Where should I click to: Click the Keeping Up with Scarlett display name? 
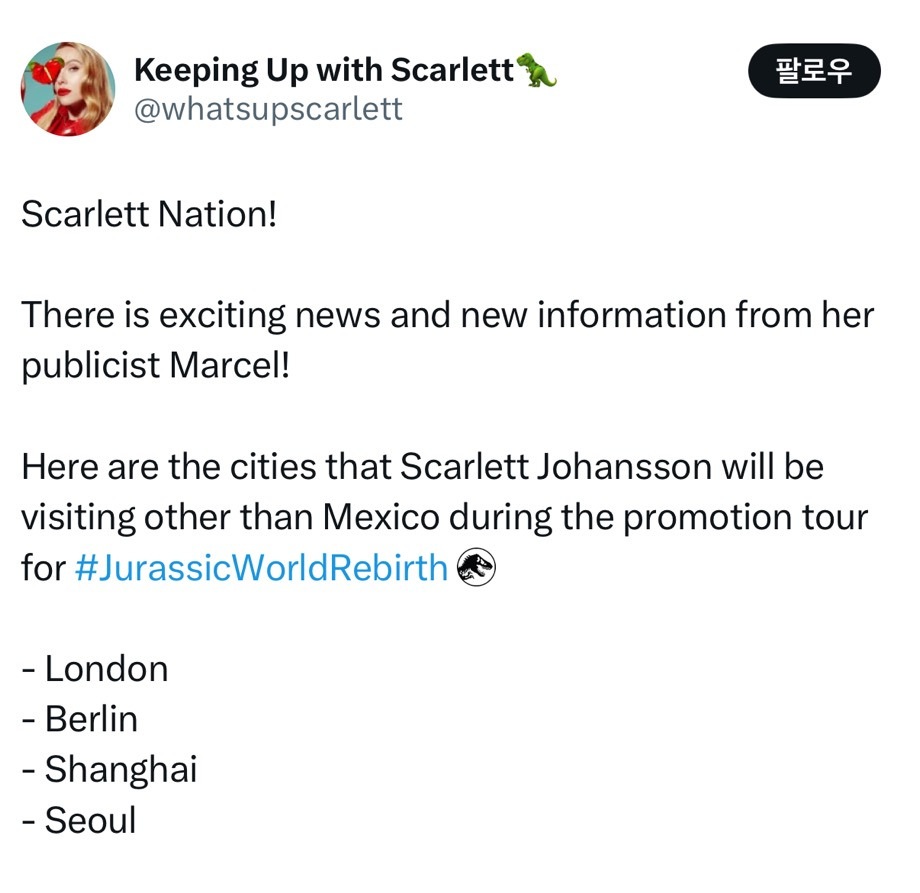(323, 70)
